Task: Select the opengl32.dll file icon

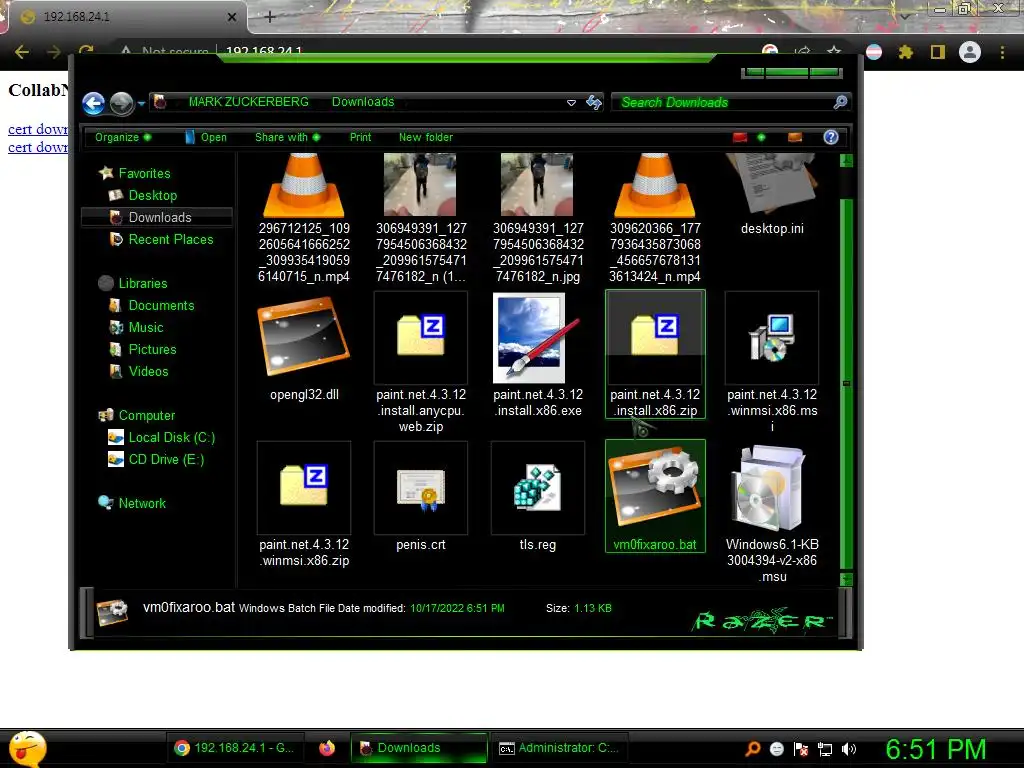Action: (x=304, y=337)
